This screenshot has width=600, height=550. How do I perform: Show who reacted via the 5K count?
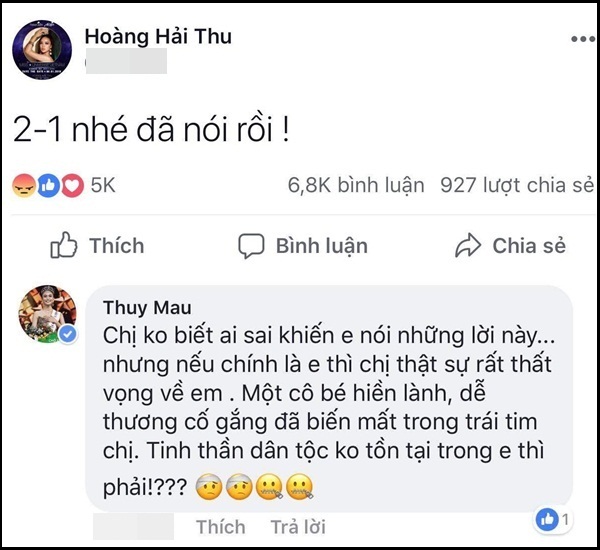click(104, 186)
